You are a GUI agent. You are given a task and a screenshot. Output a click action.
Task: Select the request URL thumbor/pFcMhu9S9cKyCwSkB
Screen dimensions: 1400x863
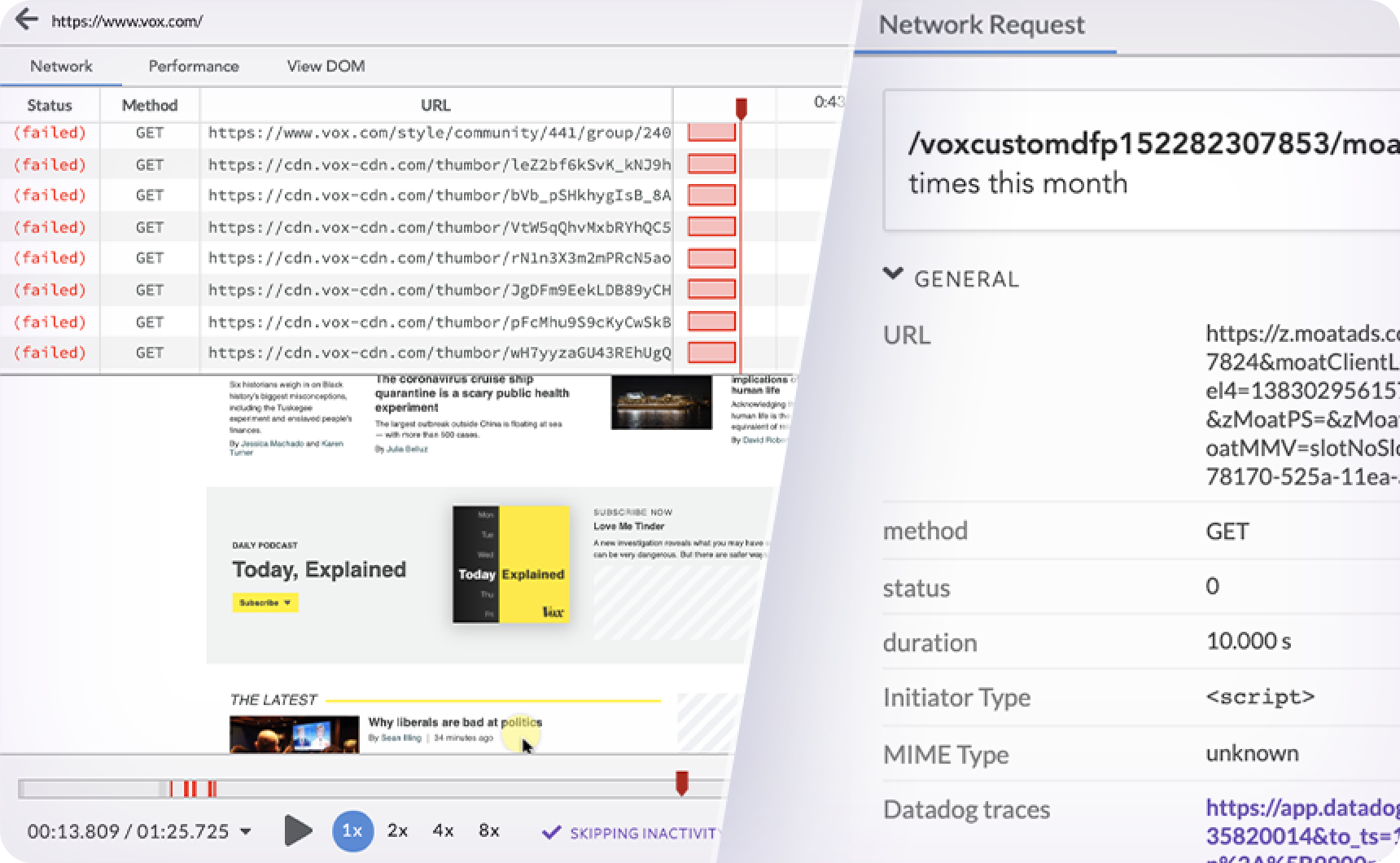[x=440, y=322]
